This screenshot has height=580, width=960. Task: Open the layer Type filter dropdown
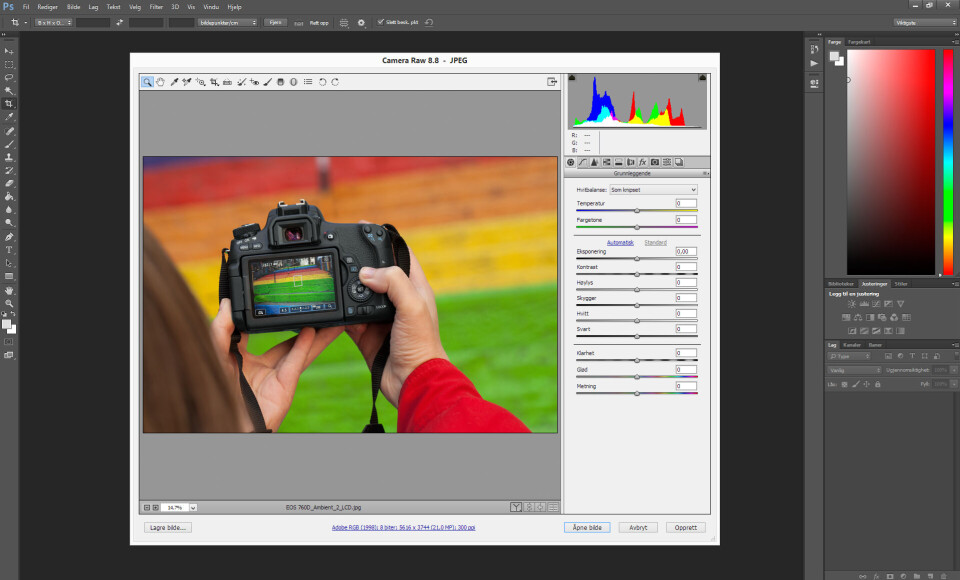point(849,356)
